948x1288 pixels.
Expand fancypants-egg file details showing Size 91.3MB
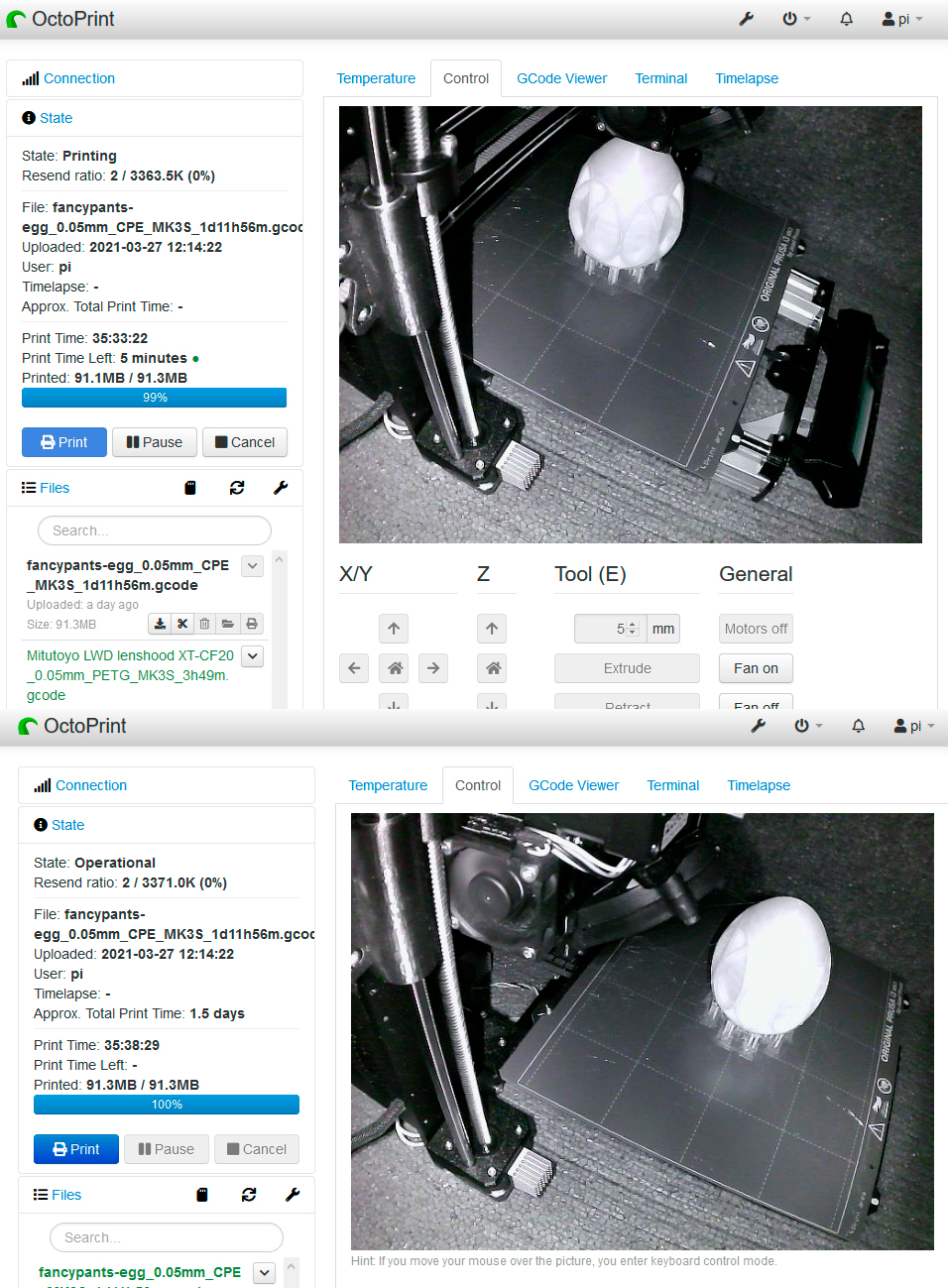[x=252, y=565]
